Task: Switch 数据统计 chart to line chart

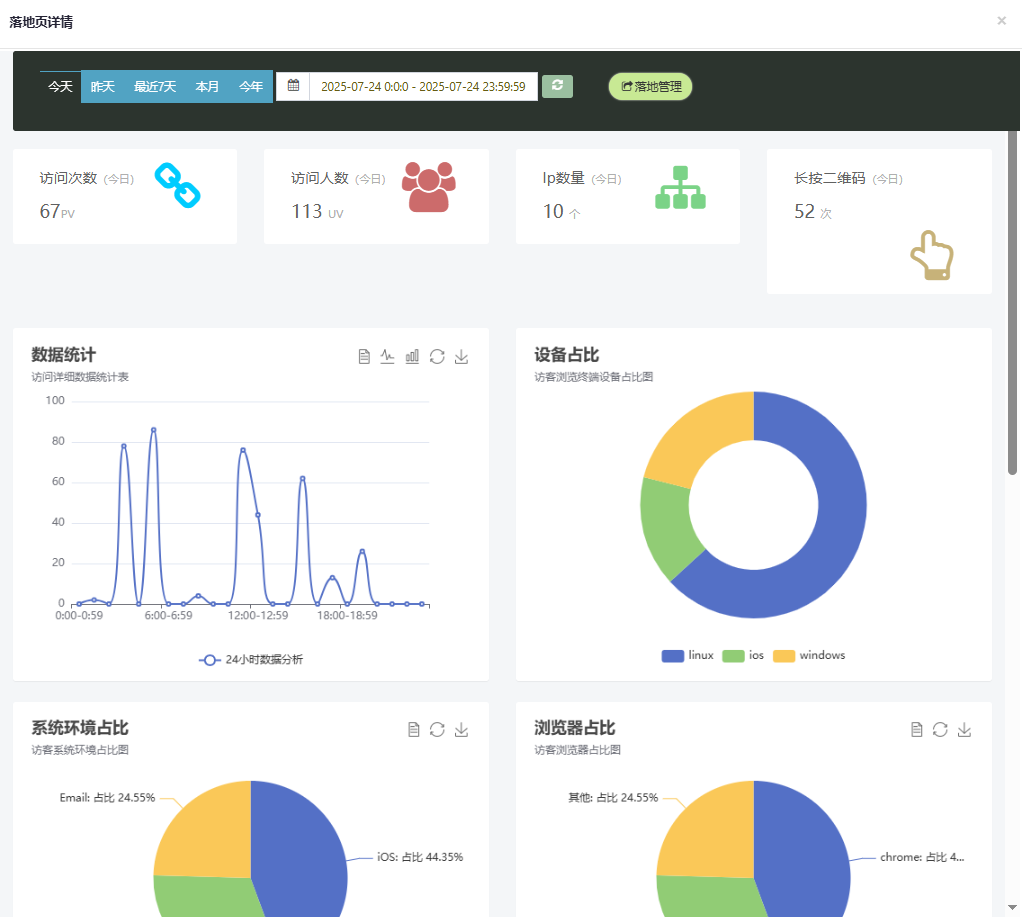Action: point(388,357)
